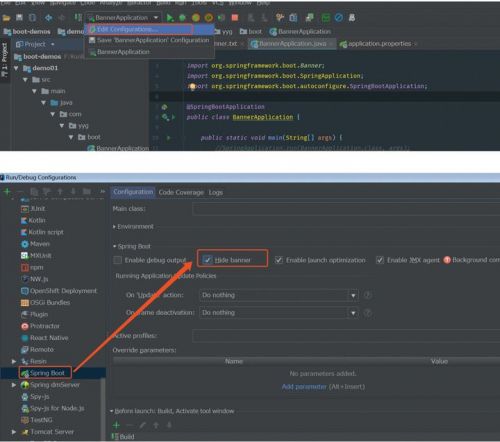The width and height of the screenshot is (500, 442).
Task: Click the Move Up arrow in configurations toolbar
Action: click(x=60, y=192)
